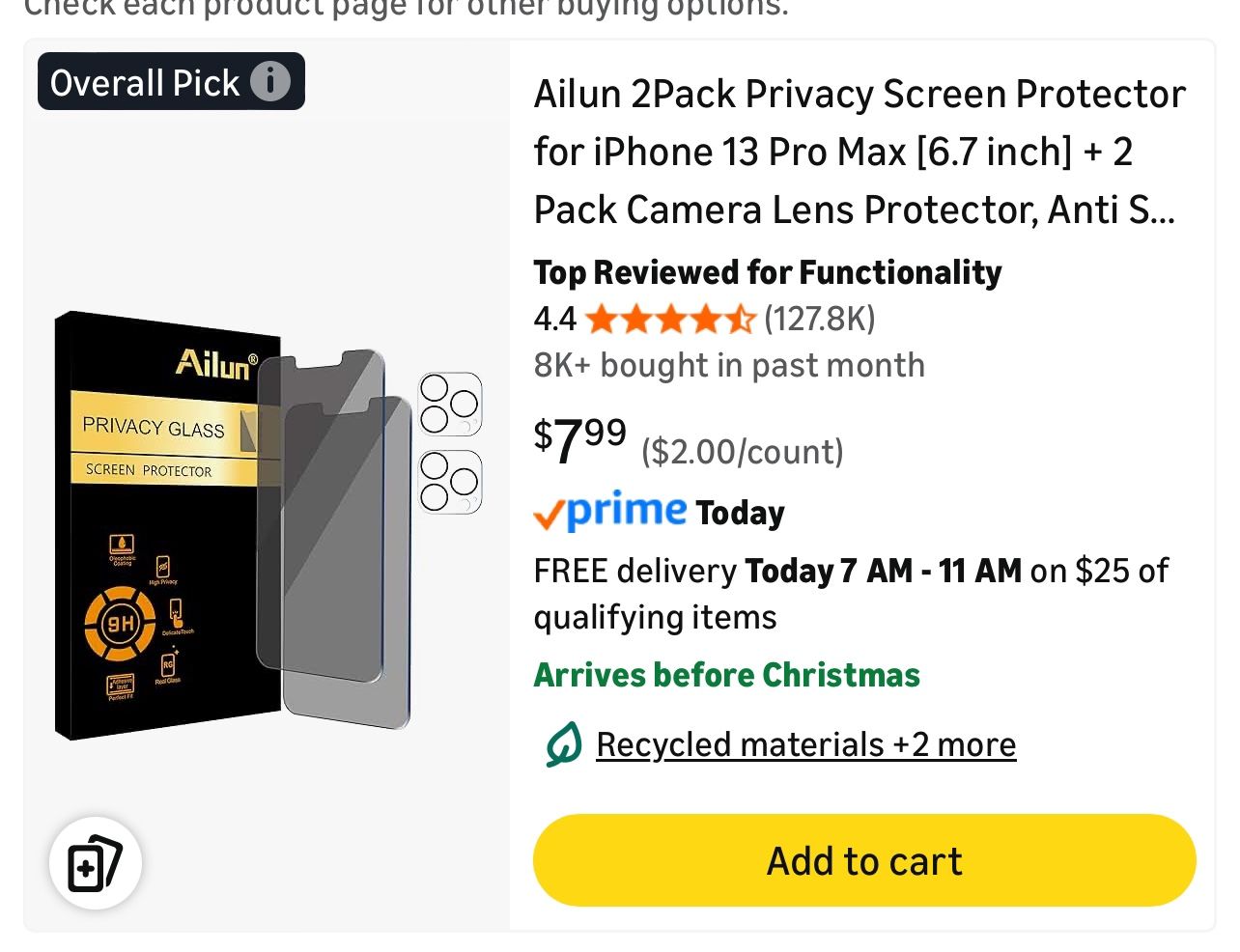Open the add-to-compare cards icon on the image

(96, 863)
